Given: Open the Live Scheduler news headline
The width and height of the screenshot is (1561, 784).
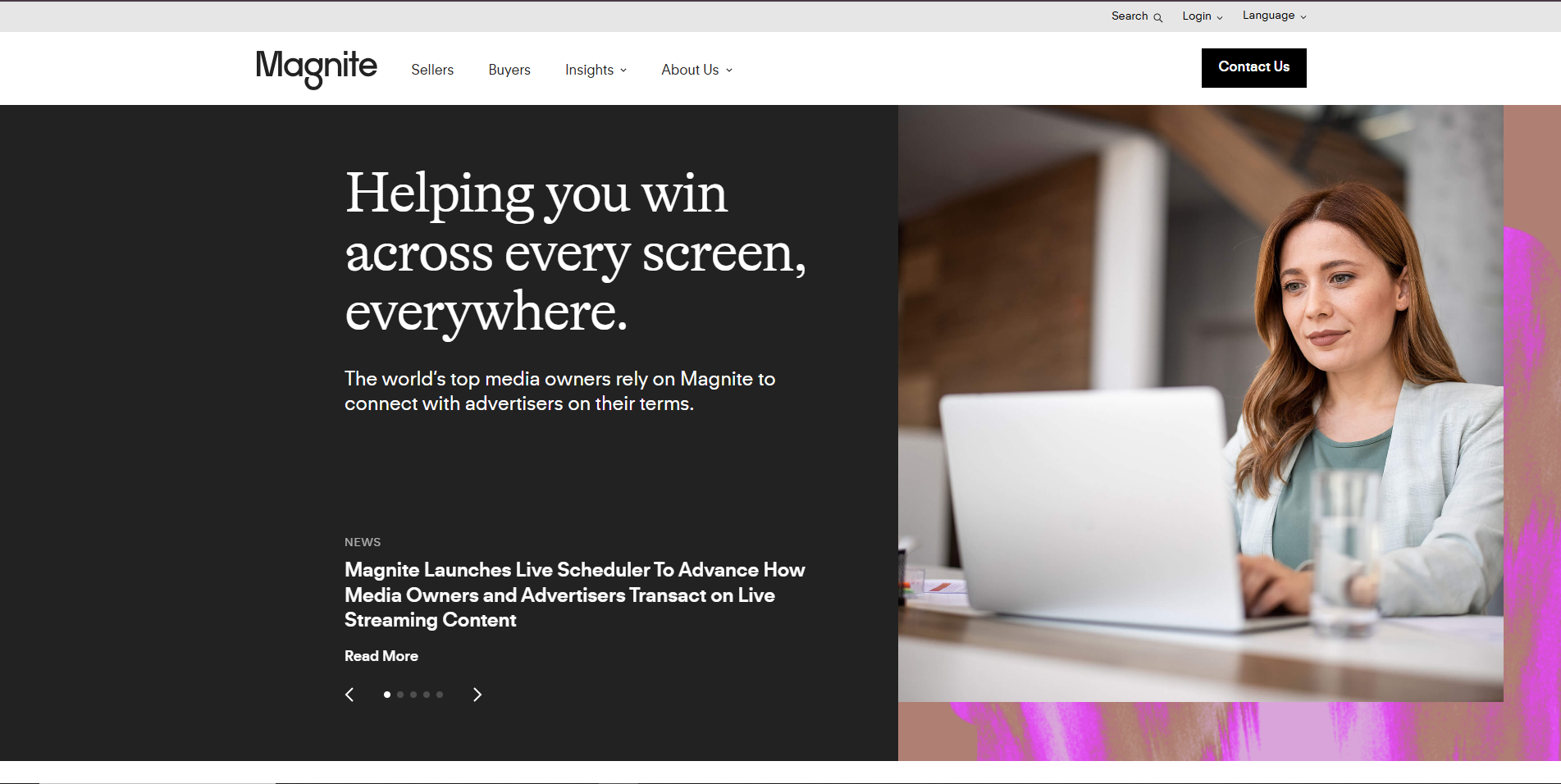Looking at the screenshot, I should click(575, 595).
